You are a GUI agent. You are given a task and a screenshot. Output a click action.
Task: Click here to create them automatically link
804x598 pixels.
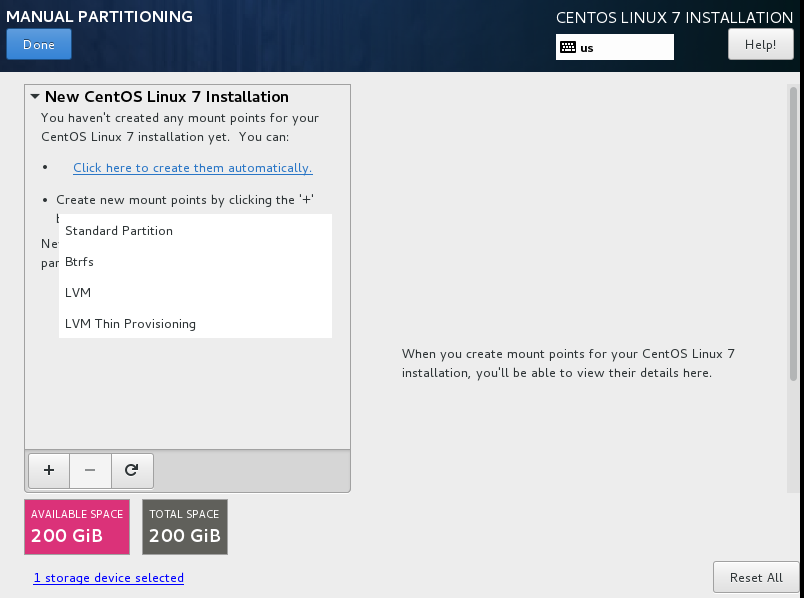[x=193, y=168]
